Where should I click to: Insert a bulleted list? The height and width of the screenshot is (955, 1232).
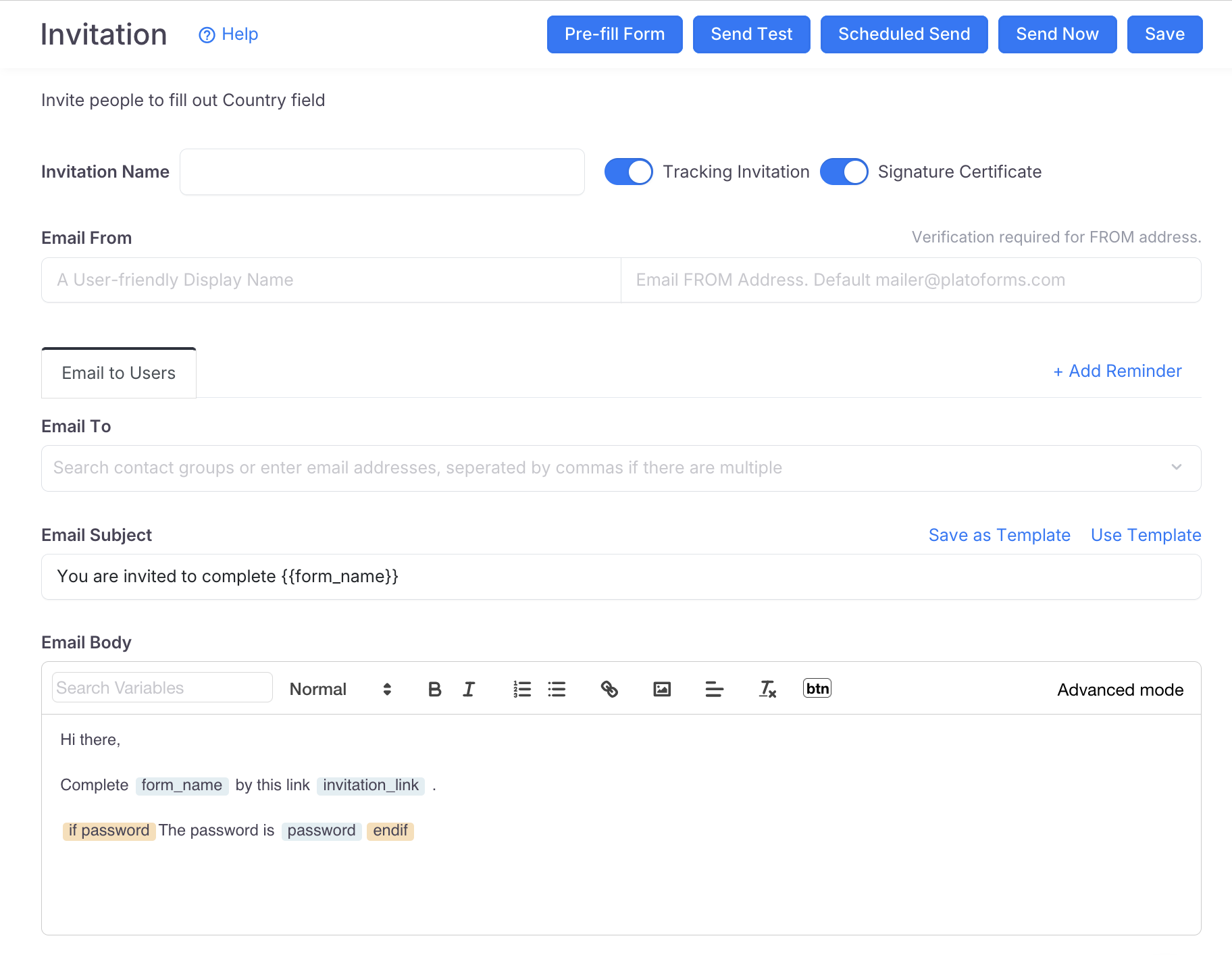557,689
